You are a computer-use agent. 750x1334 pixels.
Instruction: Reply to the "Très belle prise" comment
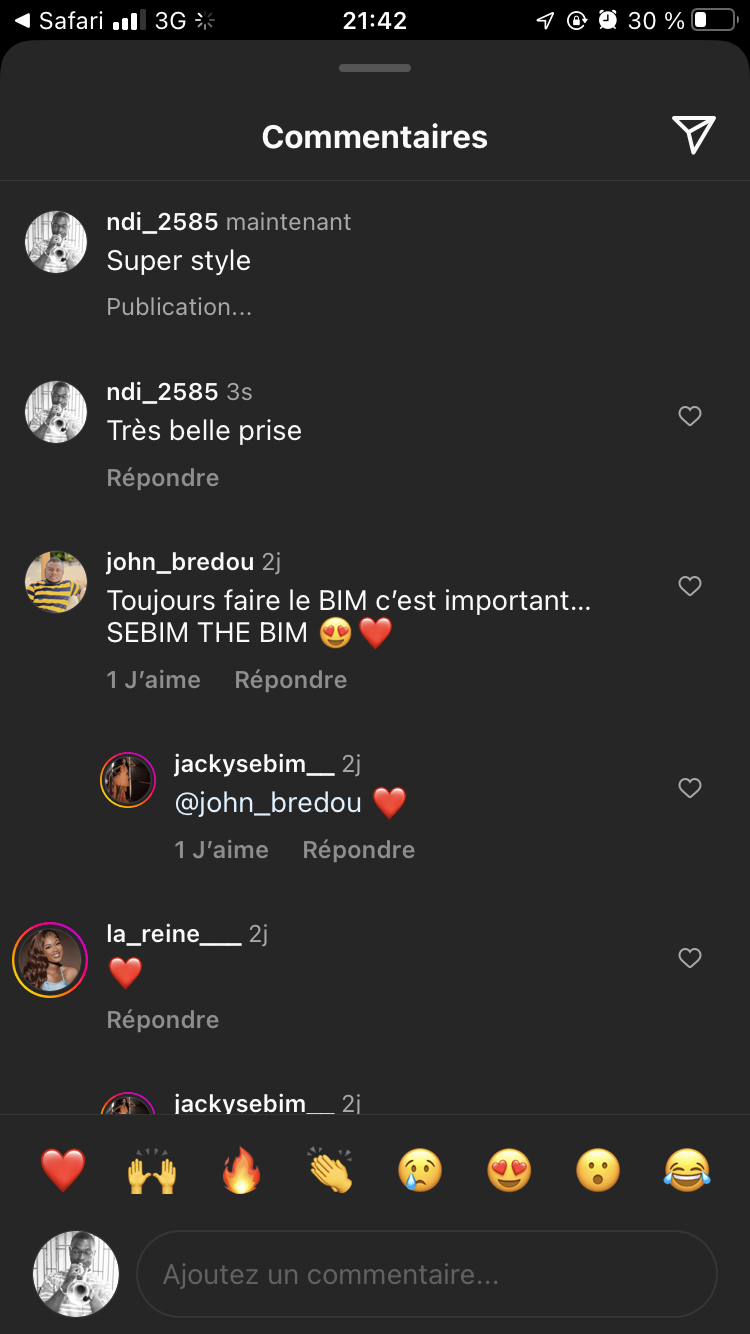tap(163, 478)
